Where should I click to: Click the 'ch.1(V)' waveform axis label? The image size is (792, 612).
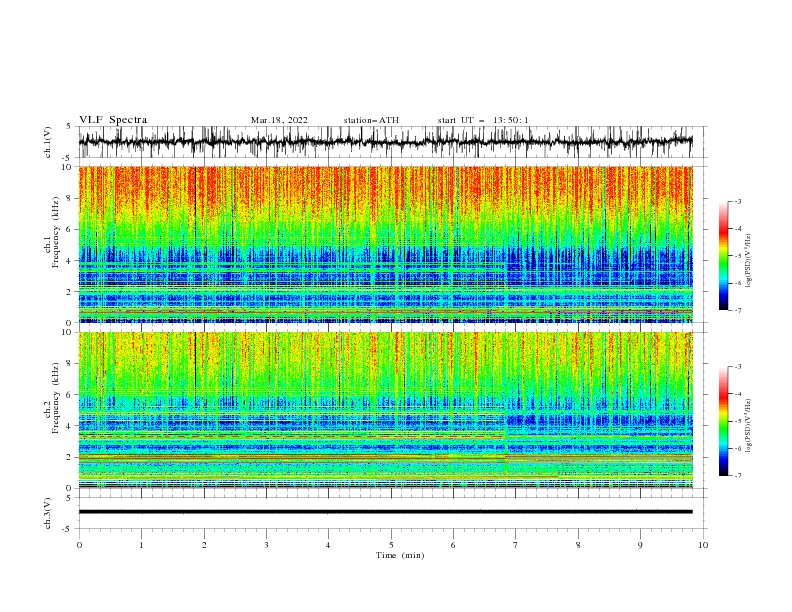click(48, 142)
